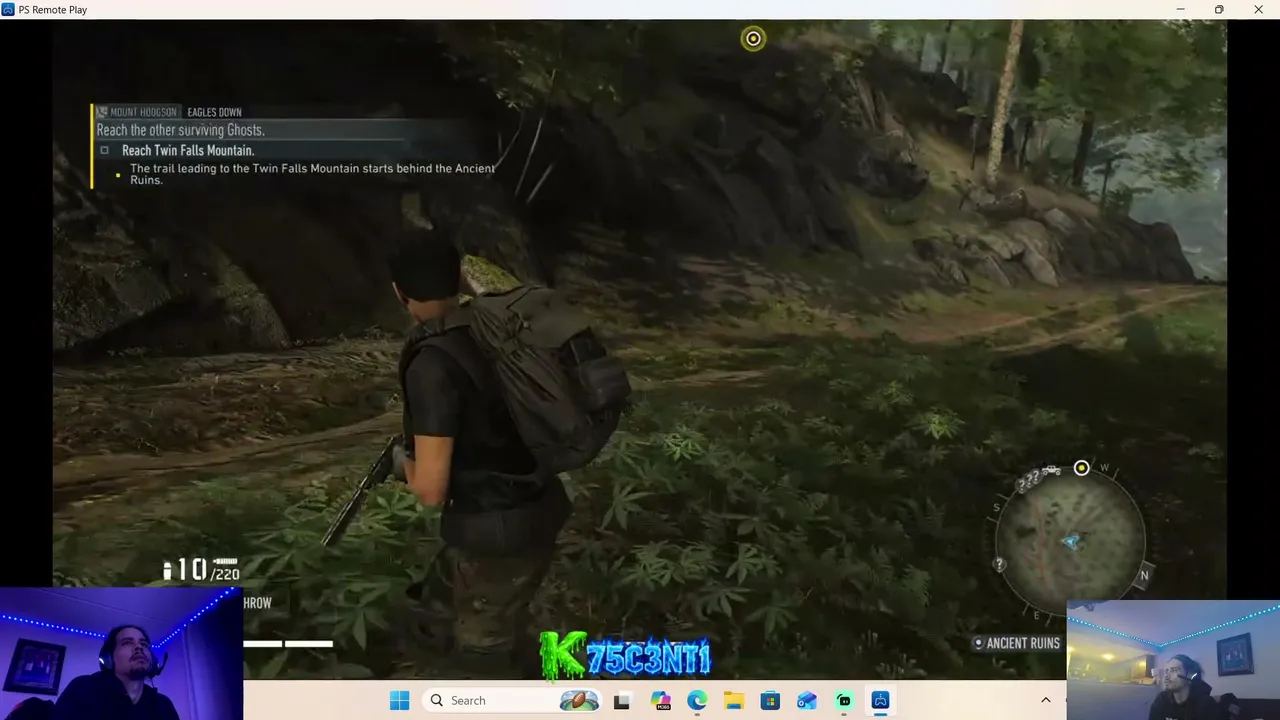
Task: Click the 'Reach the other surviving Ghosts.' objective
Action: pos(181,130)
